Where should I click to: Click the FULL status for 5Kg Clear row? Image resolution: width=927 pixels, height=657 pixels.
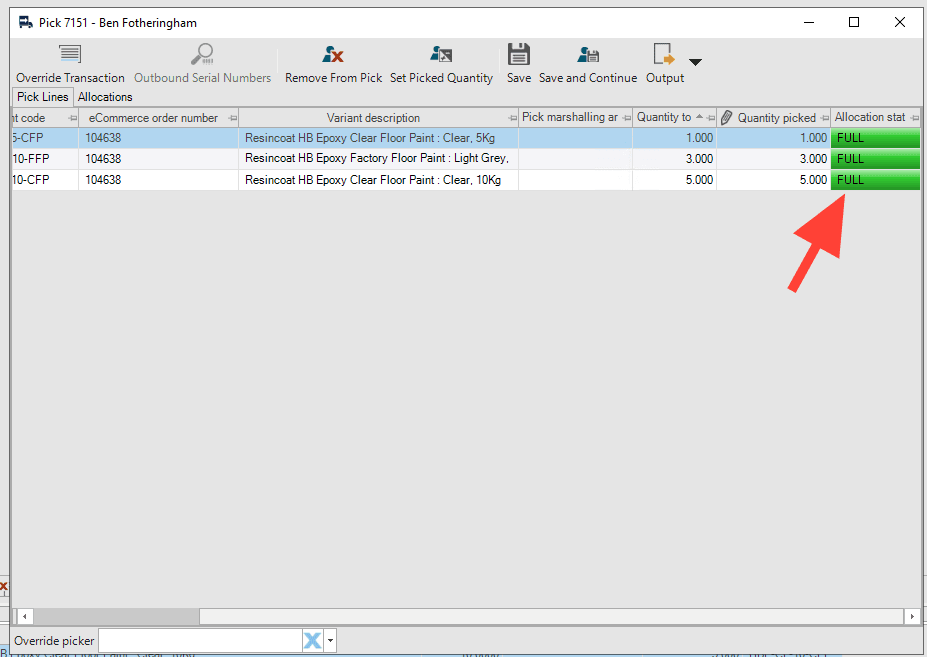tap(875, 138)
